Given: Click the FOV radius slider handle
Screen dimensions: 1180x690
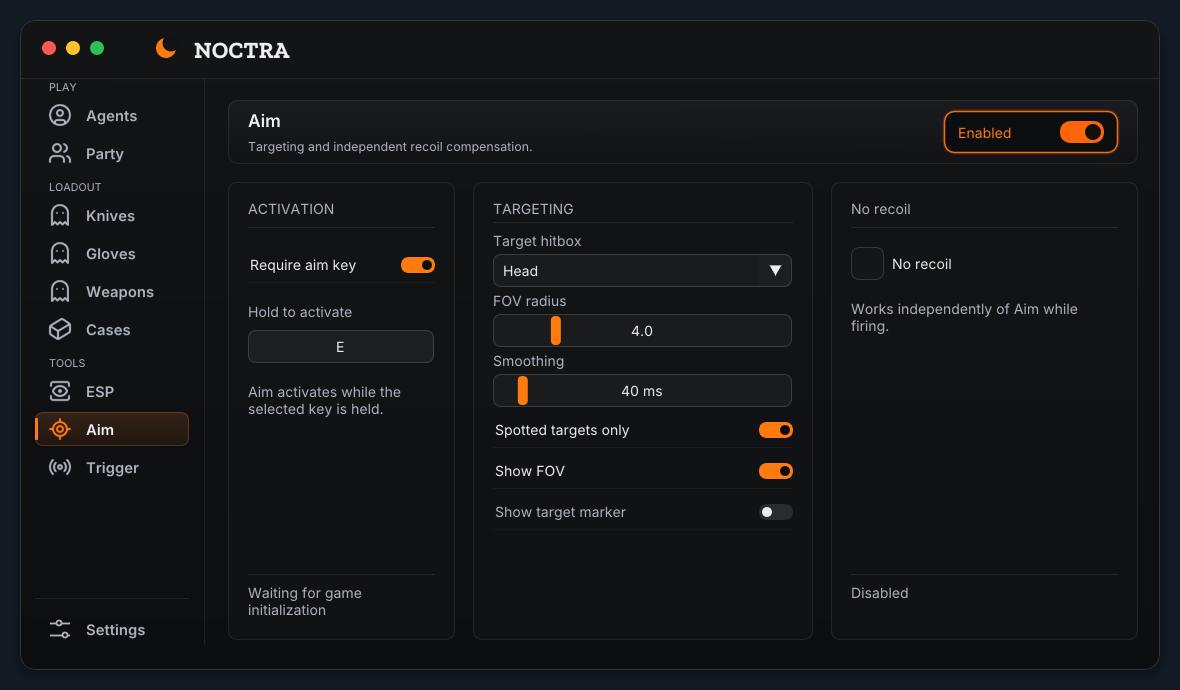Looking at the screenshot, I should pyautogui.click(x=555, y=330).
